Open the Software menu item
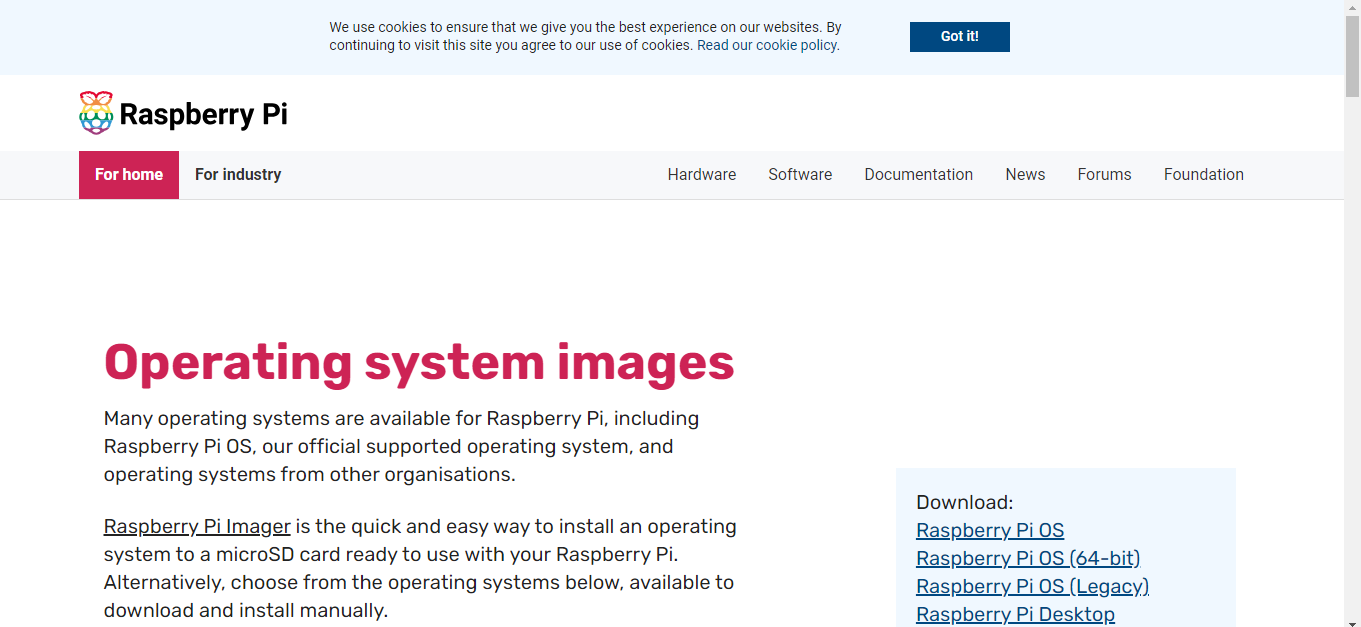This screenshot has height=627, width=1361. 800,175
